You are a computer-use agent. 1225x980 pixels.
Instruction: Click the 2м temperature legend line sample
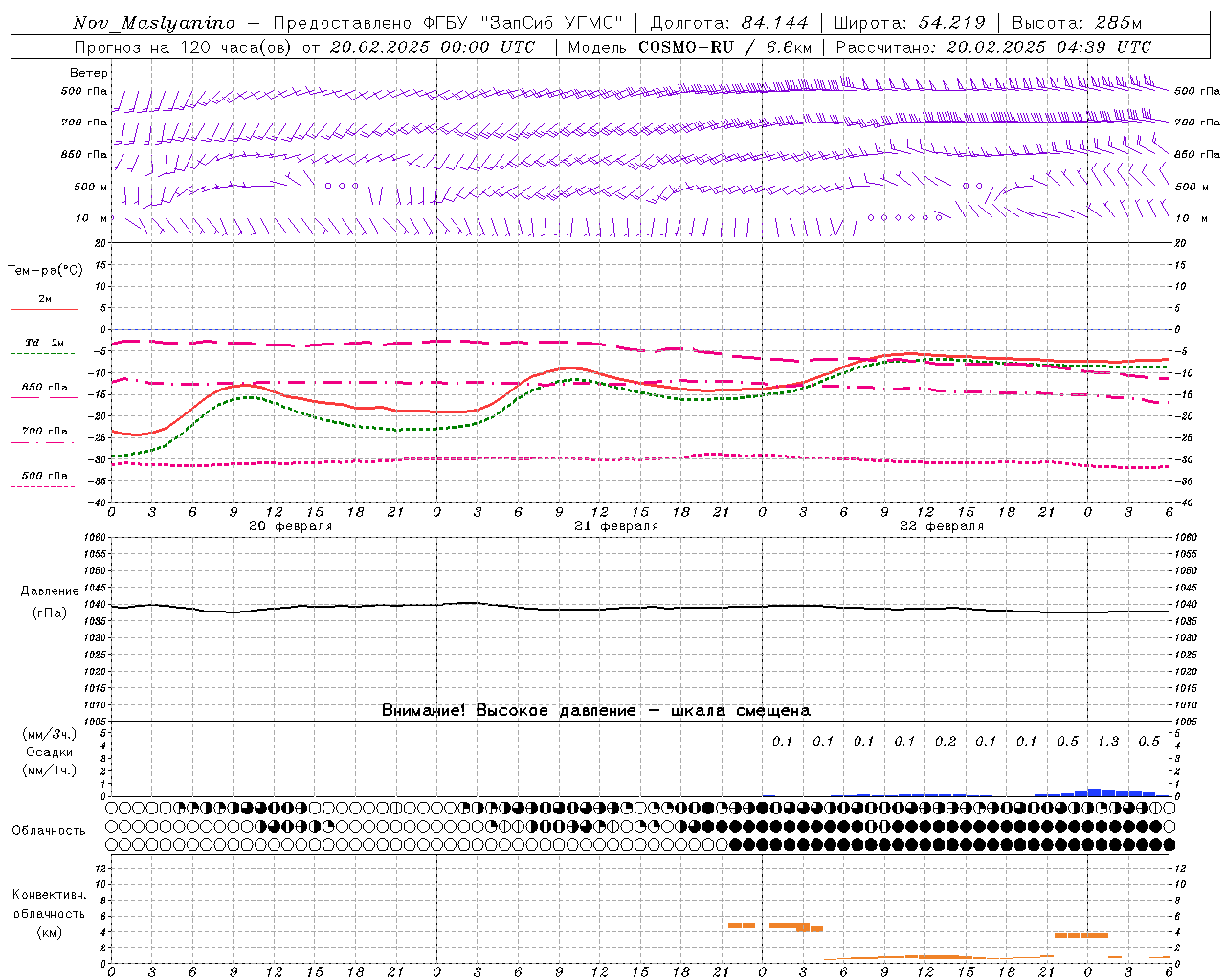click(x=44, y=309)
